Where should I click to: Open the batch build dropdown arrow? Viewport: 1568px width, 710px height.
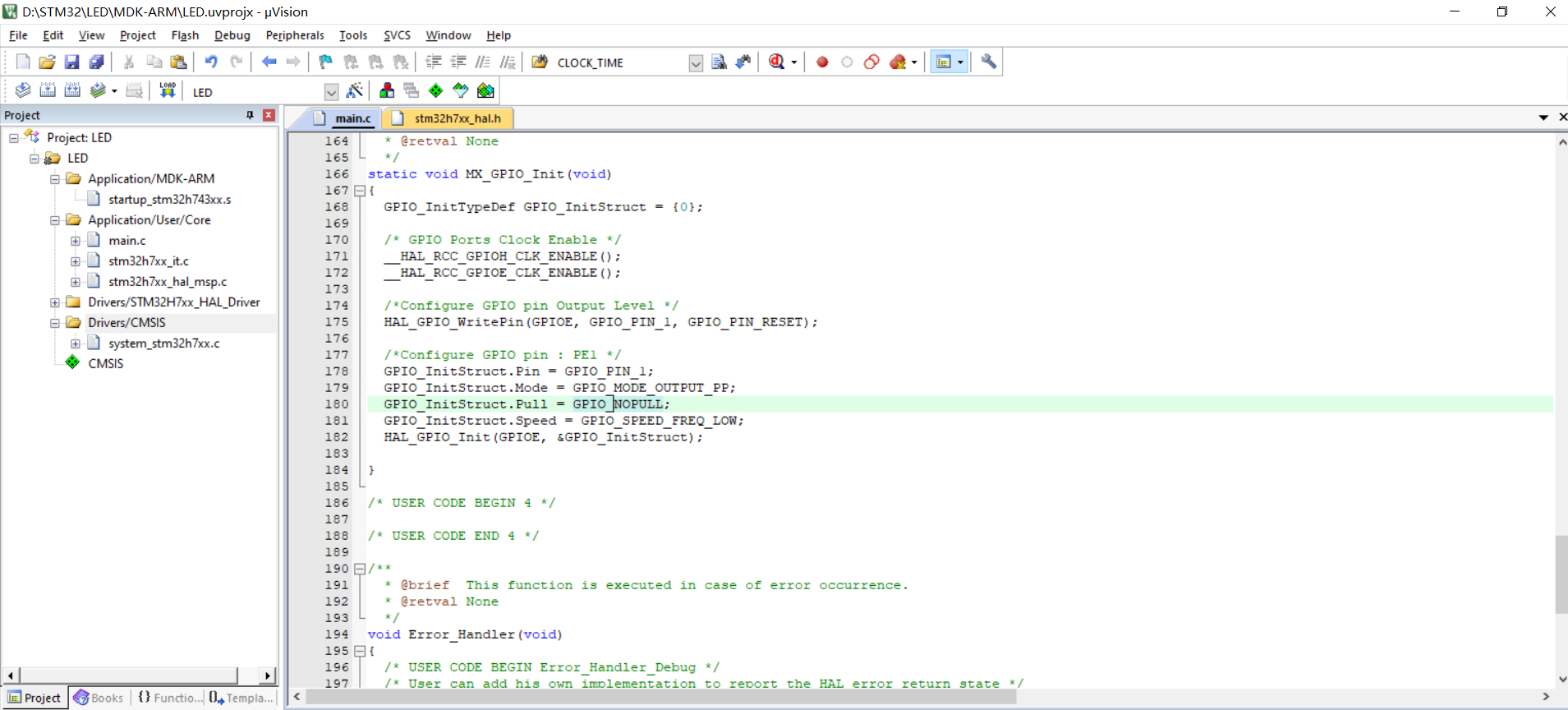[113, 91]
